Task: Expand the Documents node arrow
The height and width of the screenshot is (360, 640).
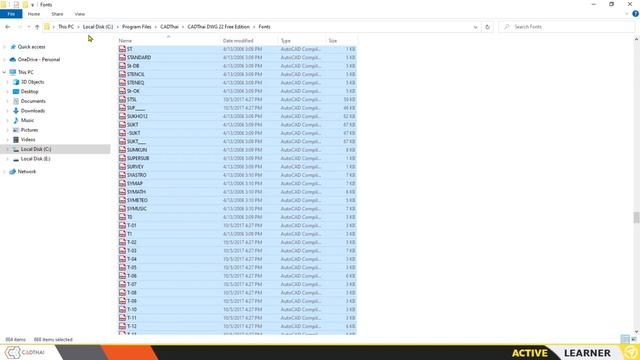Action: coord(7,101)
